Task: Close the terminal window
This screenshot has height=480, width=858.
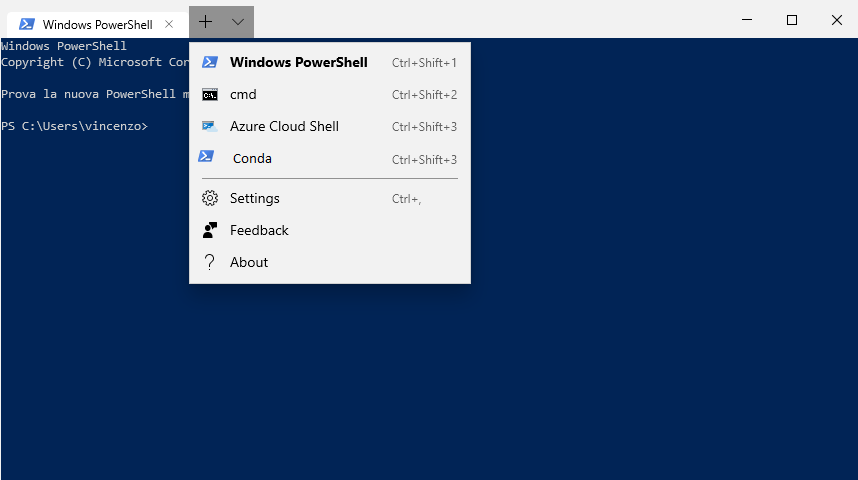Action: pyautogui.click(x=836, y=20)
